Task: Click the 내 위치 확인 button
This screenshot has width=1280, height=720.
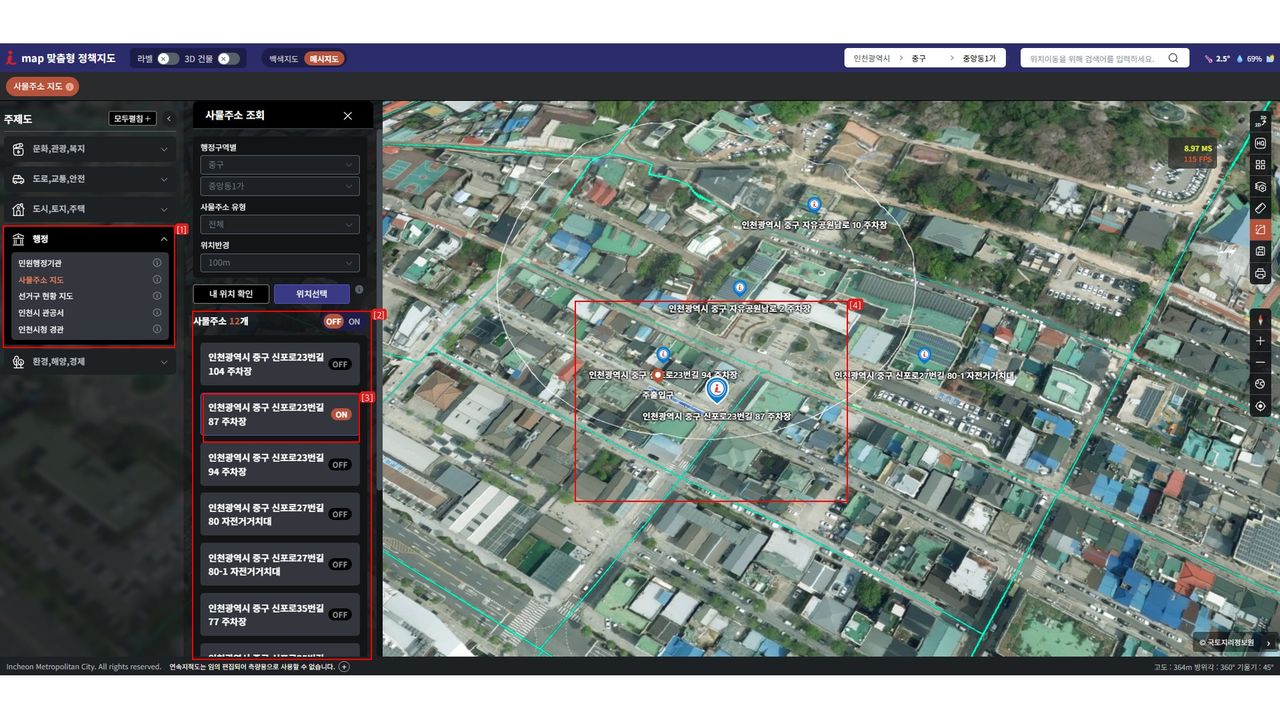Action: click(x=230, y=294)
